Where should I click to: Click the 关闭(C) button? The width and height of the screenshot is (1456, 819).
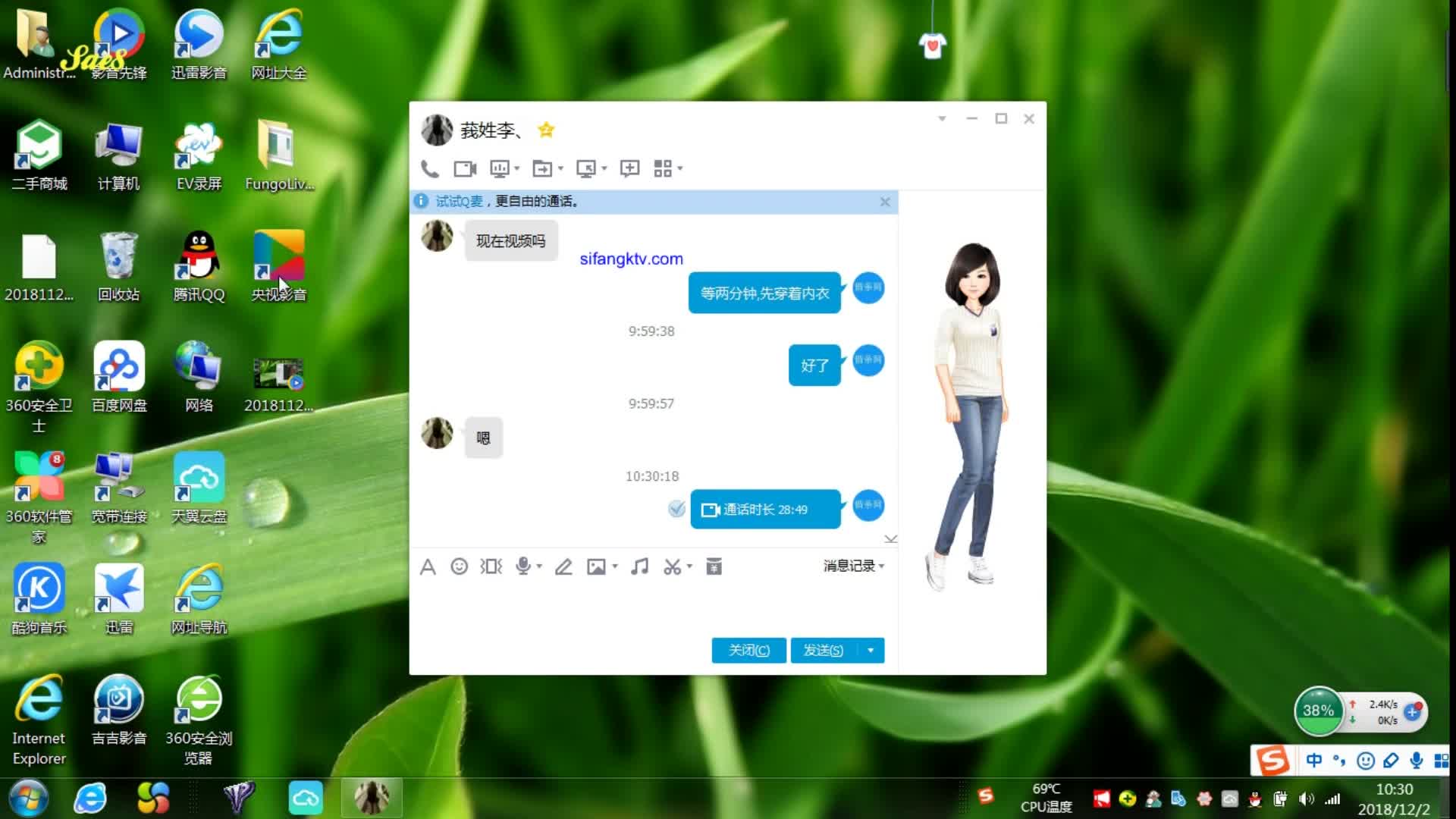point(748,650)
